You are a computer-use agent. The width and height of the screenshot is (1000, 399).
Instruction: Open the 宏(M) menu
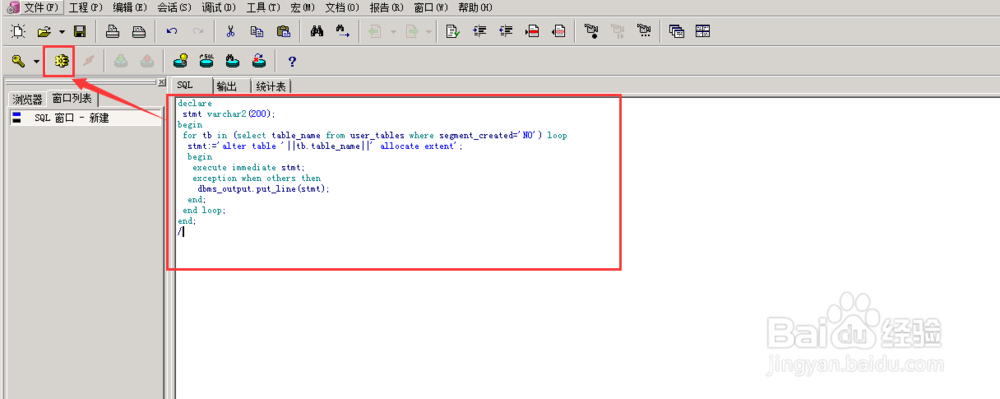tap(302, 8)
